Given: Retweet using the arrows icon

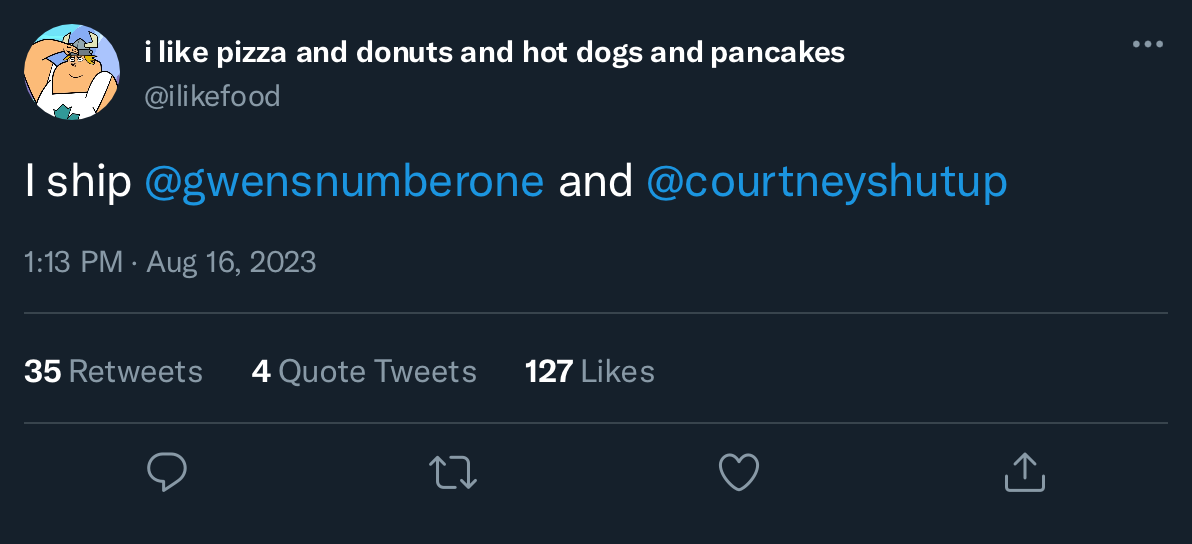Looking at the screenshot, I should click(453, 472).
